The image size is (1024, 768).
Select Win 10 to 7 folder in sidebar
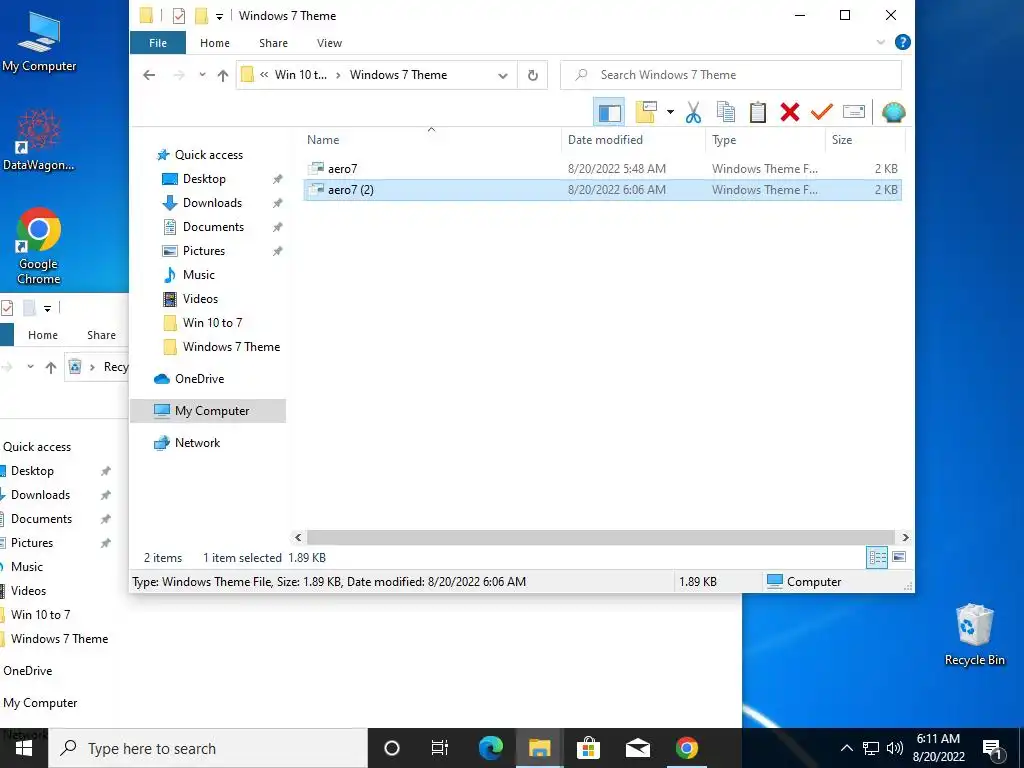(x=212, y=323)
